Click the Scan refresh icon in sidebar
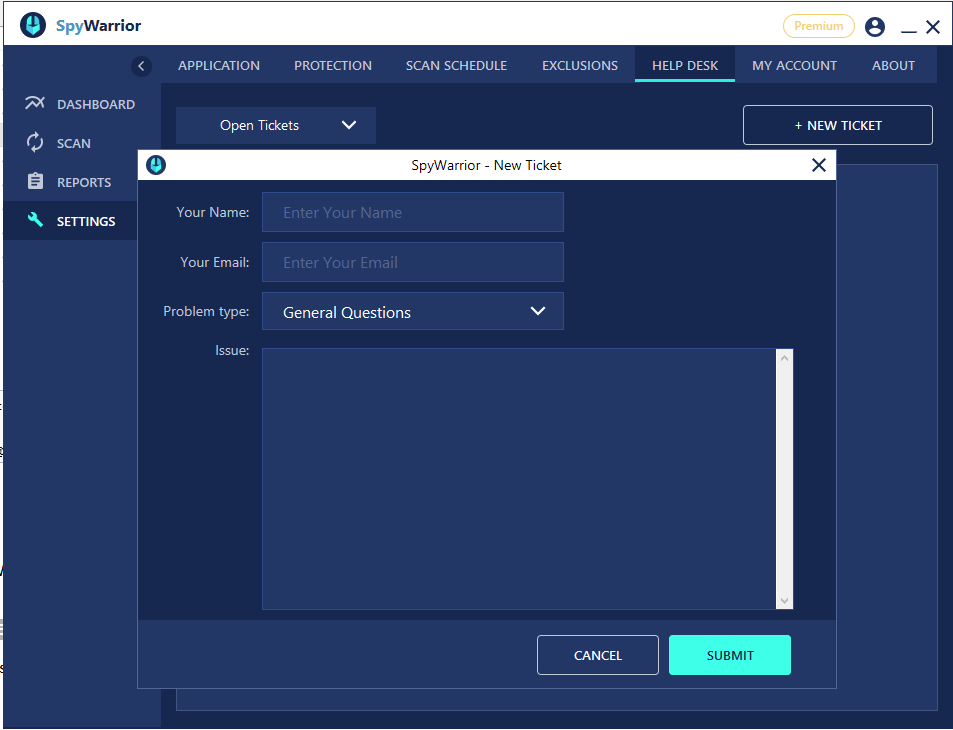The height and width of the screenshot is (730, 953). 35,143
